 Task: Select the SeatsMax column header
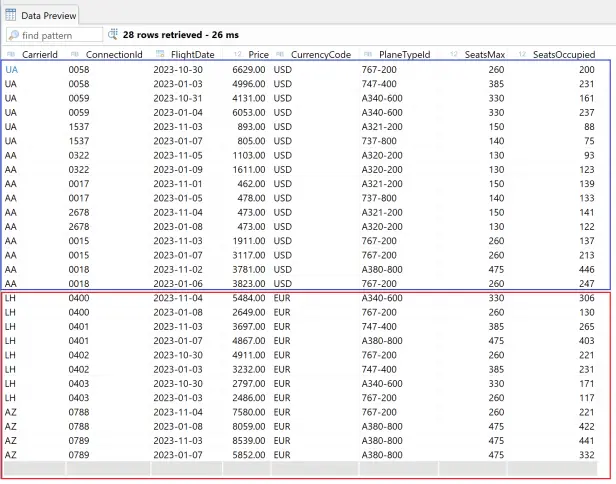pos(485,55)
